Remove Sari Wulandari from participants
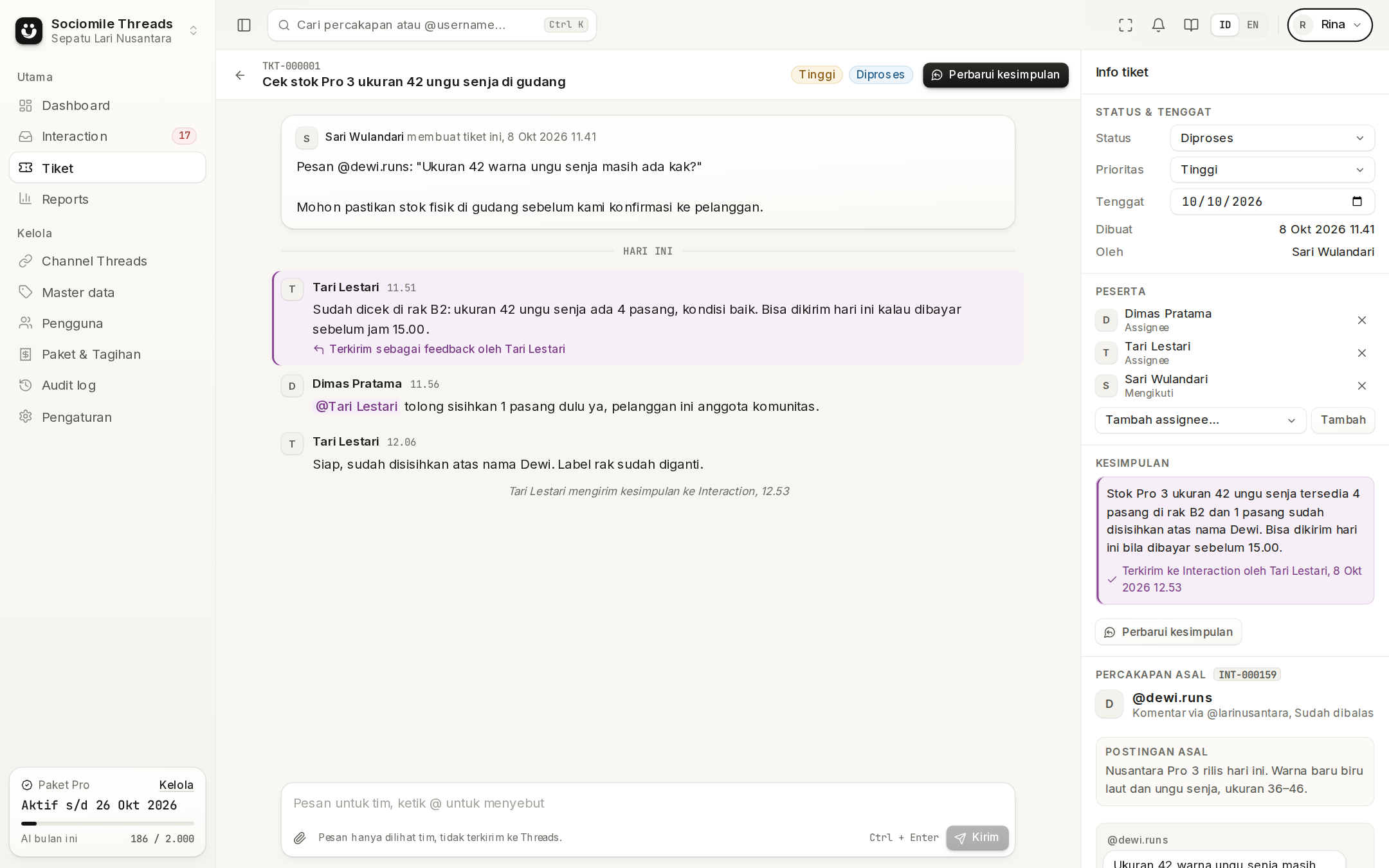1389x868 pixels. tap(1361, 386)
